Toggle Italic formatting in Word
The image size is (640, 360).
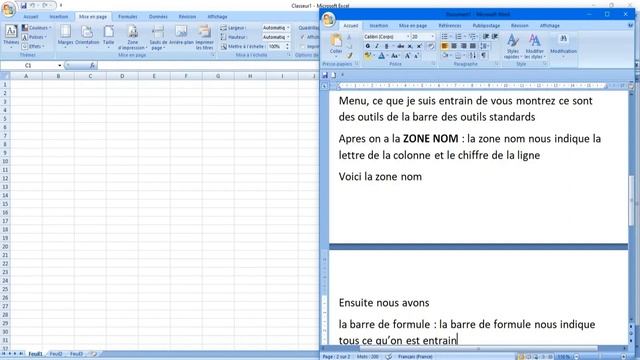pyautogui.click(x=377, y=46)
